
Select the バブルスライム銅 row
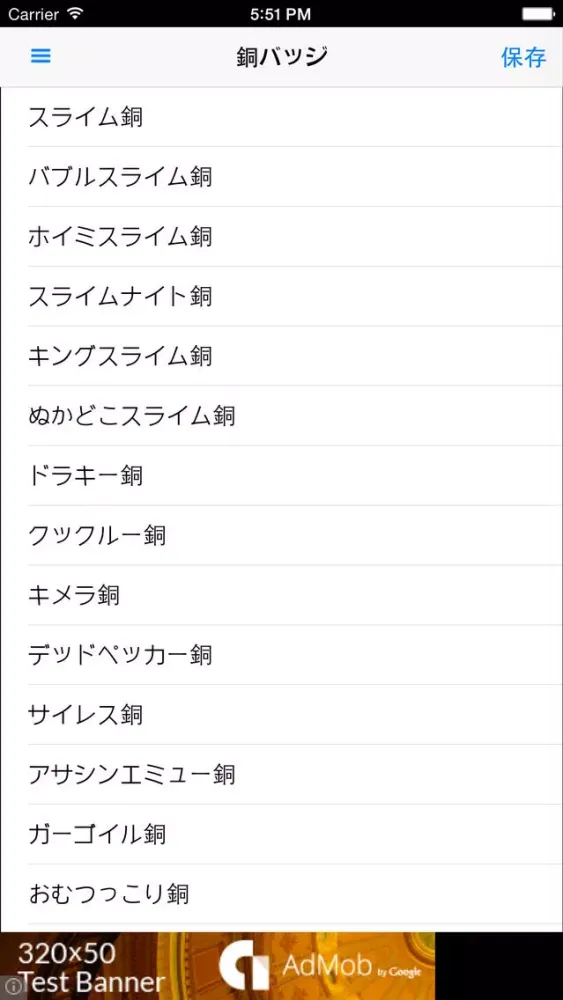coord(281,177)
